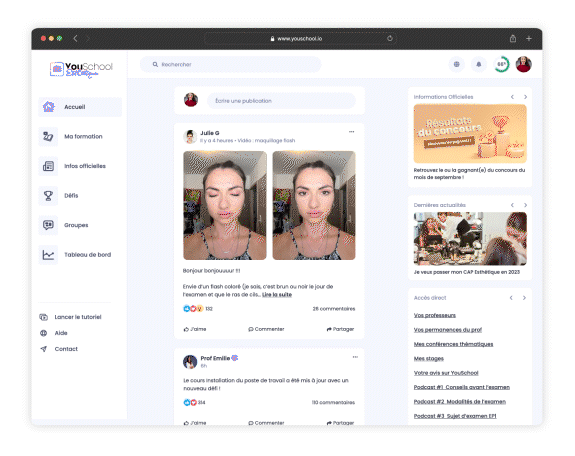Viewport: 575px width, 456px height.
Task: Click the circular progress percentage indicator
Action: click(501, 64)
